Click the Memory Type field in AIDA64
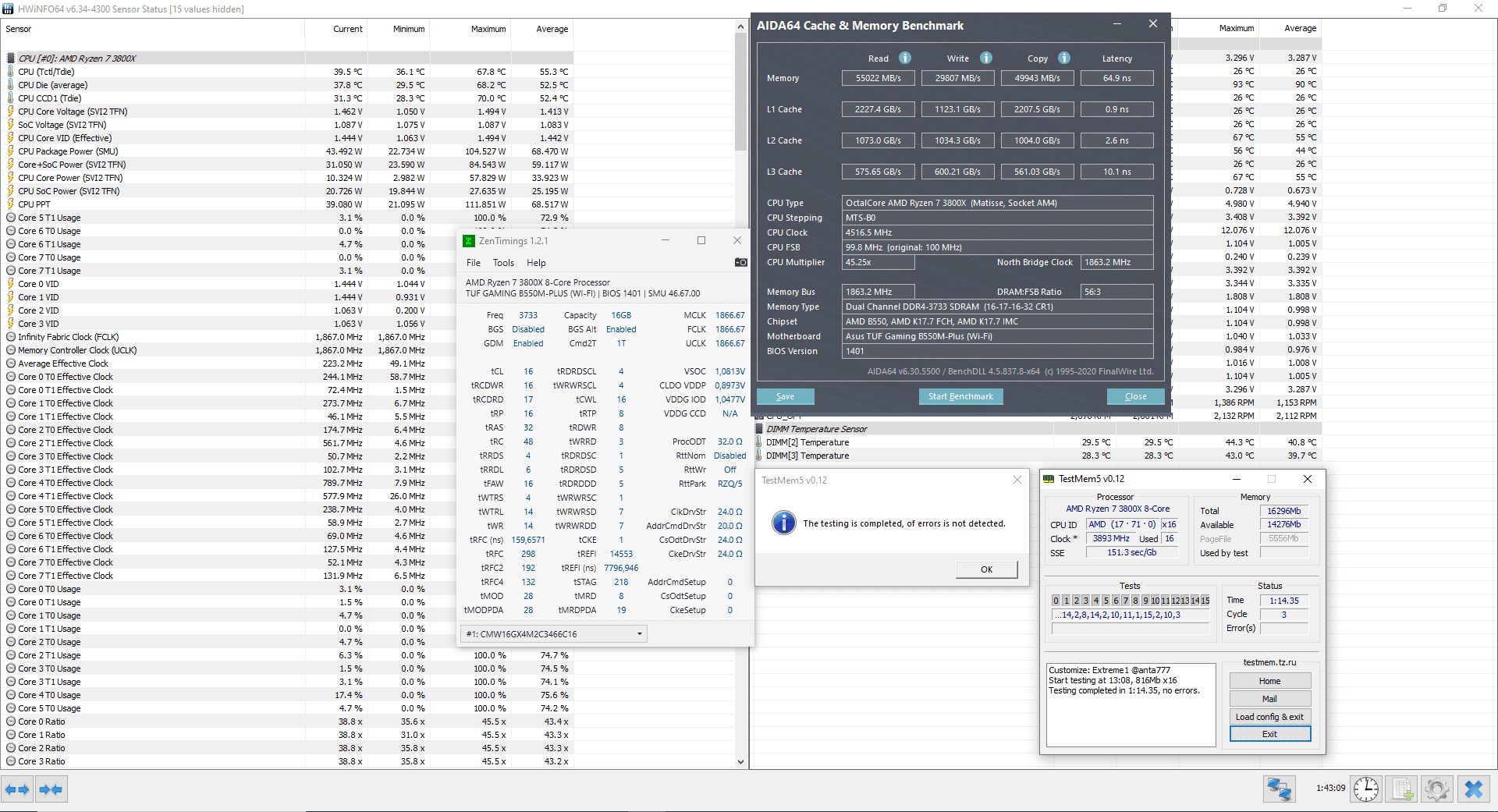This screenshot has width=1498, height=812. [998, 307]
